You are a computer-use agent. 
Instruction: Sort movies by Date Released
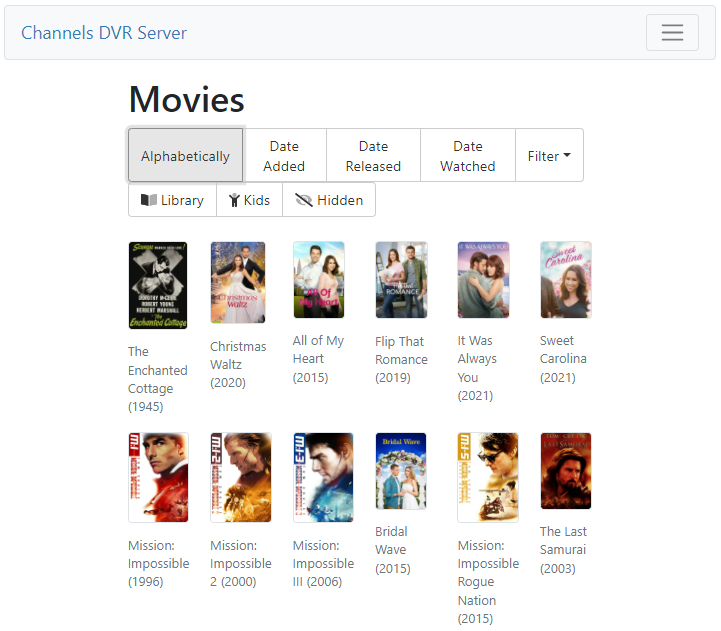tap(373, 156)
